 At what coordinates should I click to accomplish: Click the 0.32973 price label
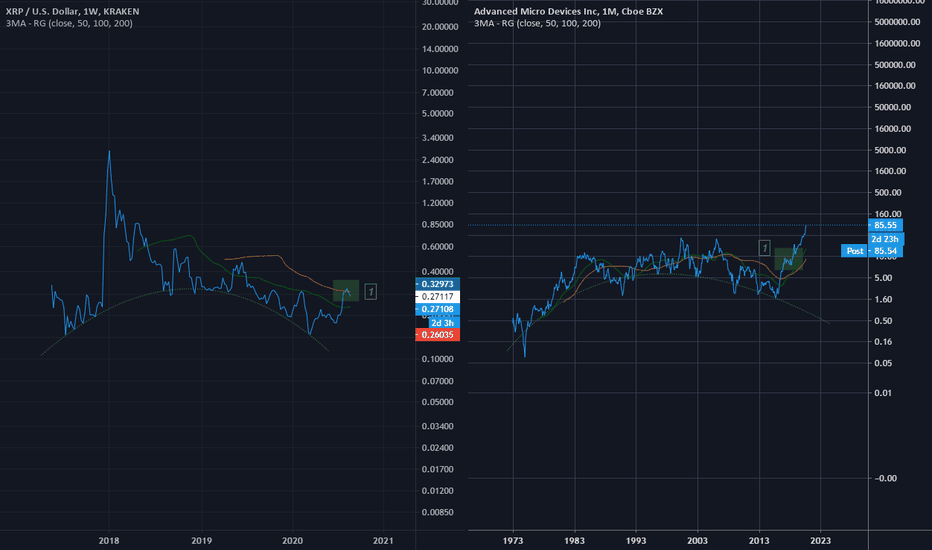tap(437, 284)
